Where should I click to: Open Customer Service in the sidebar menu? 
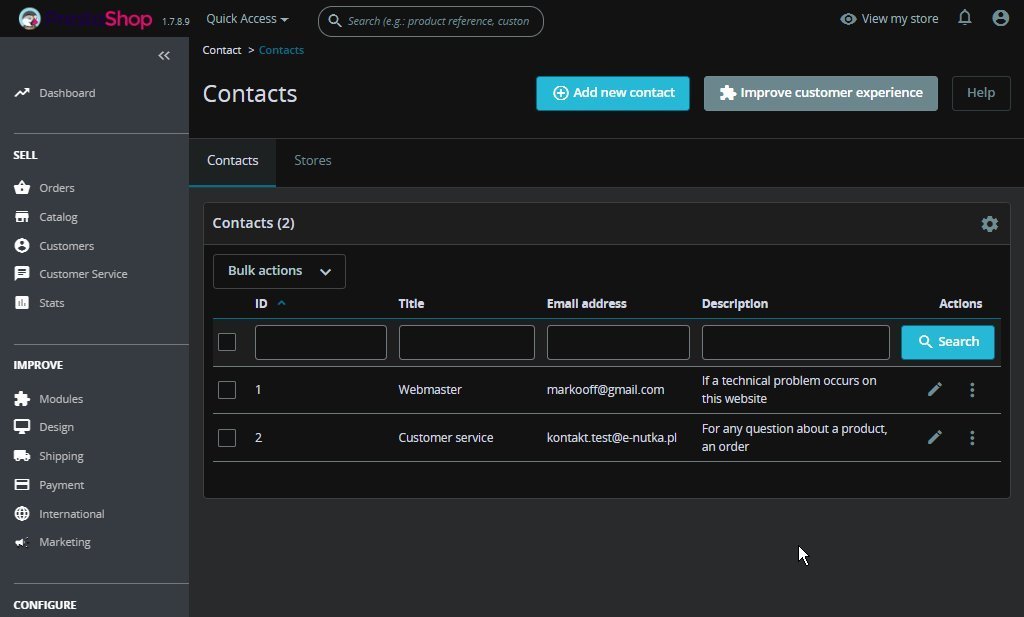click(x=83, y=274)
